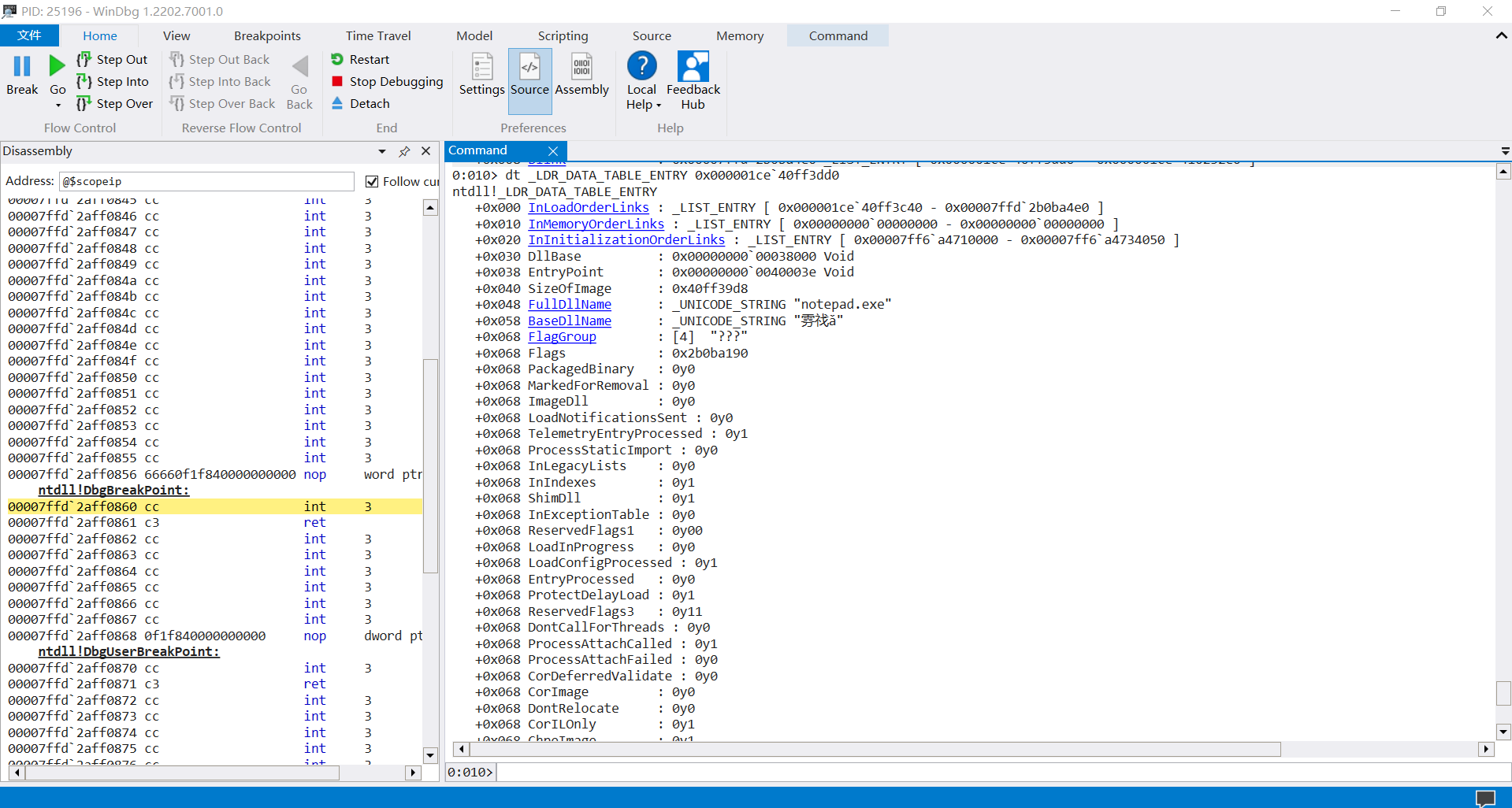Toggle Follow current instruction checkbox
This screenshot has height=808, width=1512.
click(x=372, y=182)
